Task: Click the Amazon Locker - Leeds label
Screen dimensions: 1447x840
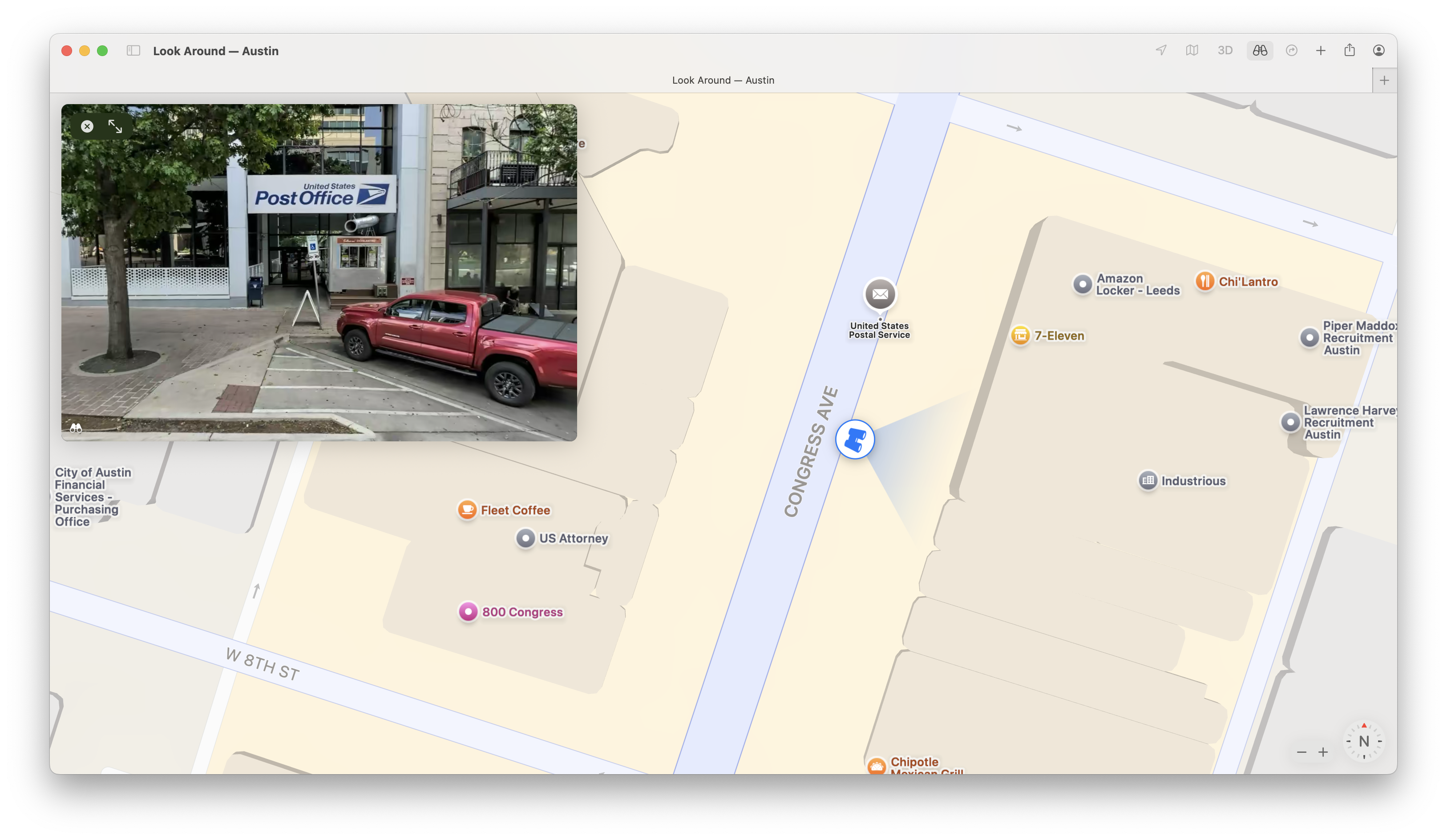Action: coord(1137,285)
